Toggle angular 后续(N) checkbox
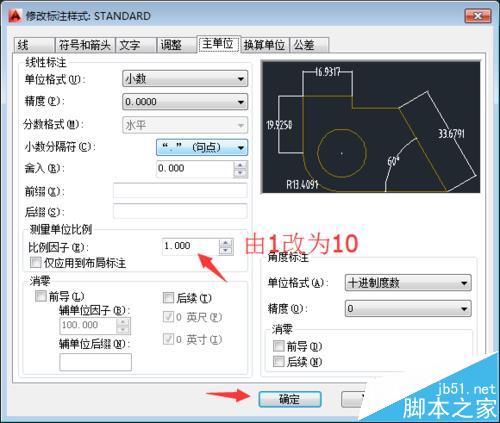 [x=279, y=362]
